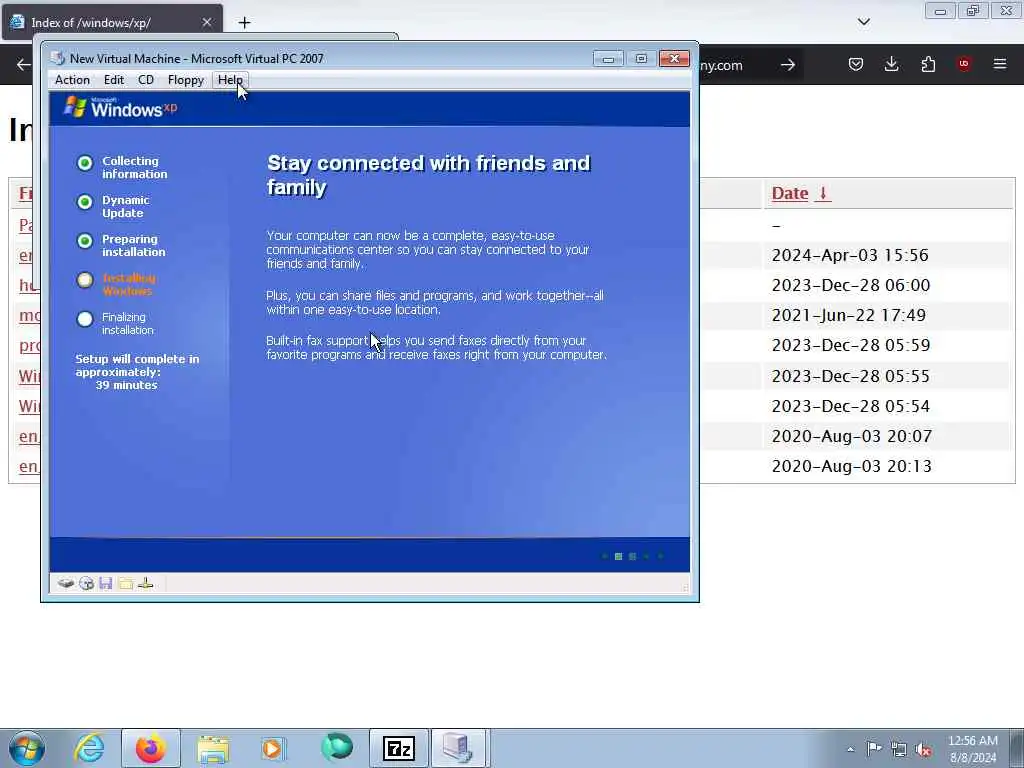The width and height of the screenshot is (1024, 768).
Task: Click the muted volume tray icon
Action: [x=923, y=749]
